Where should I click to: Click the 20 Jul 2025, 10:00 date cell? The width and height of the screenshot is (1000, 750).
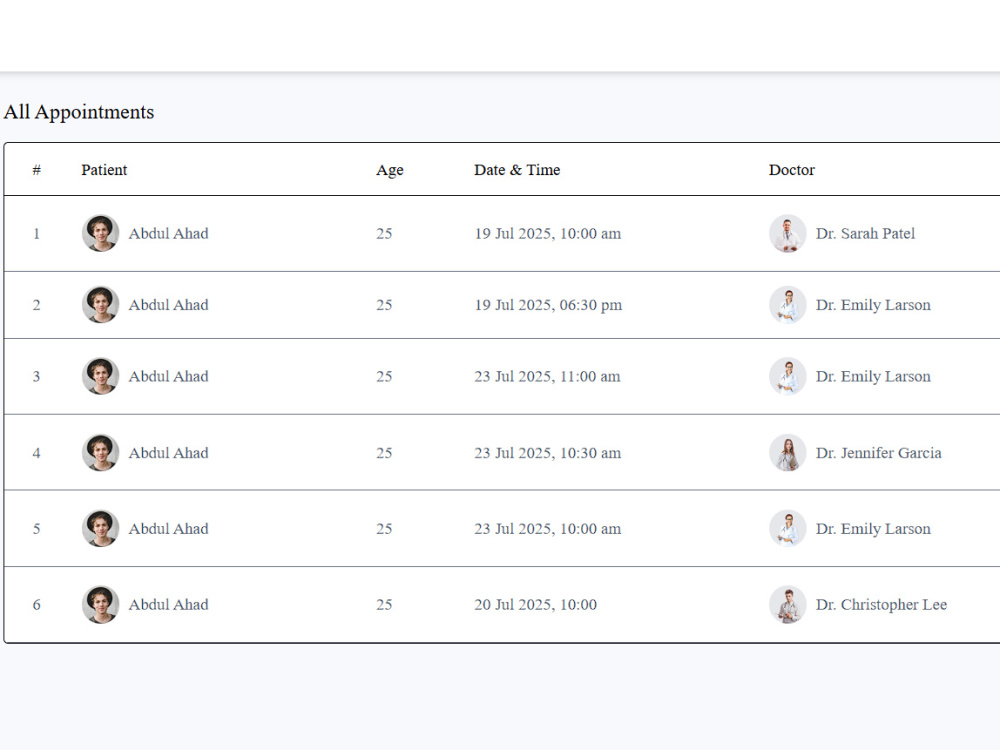click(x=536, y=605)
